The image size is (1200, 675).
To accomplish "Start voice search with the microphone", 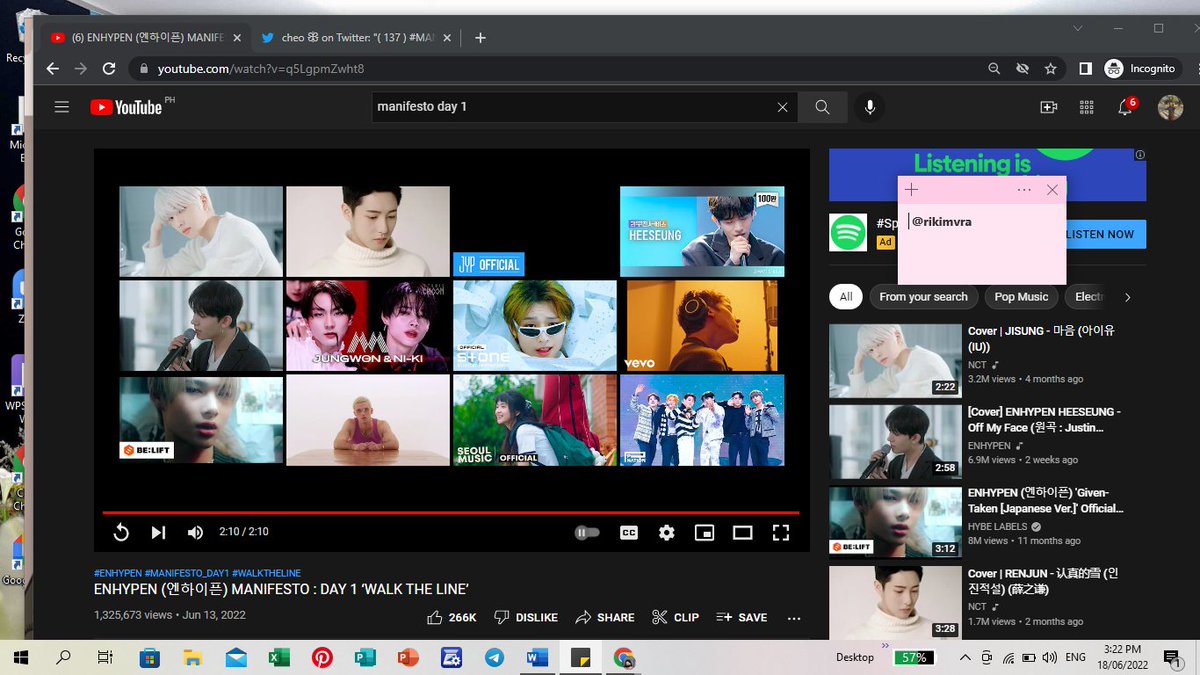I will [x=870, y=107].
